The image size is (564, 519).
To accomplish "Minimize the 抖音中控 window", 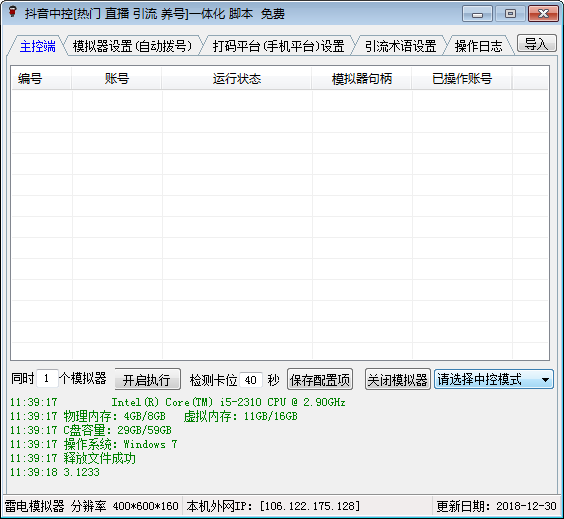I will pos(477,14).
